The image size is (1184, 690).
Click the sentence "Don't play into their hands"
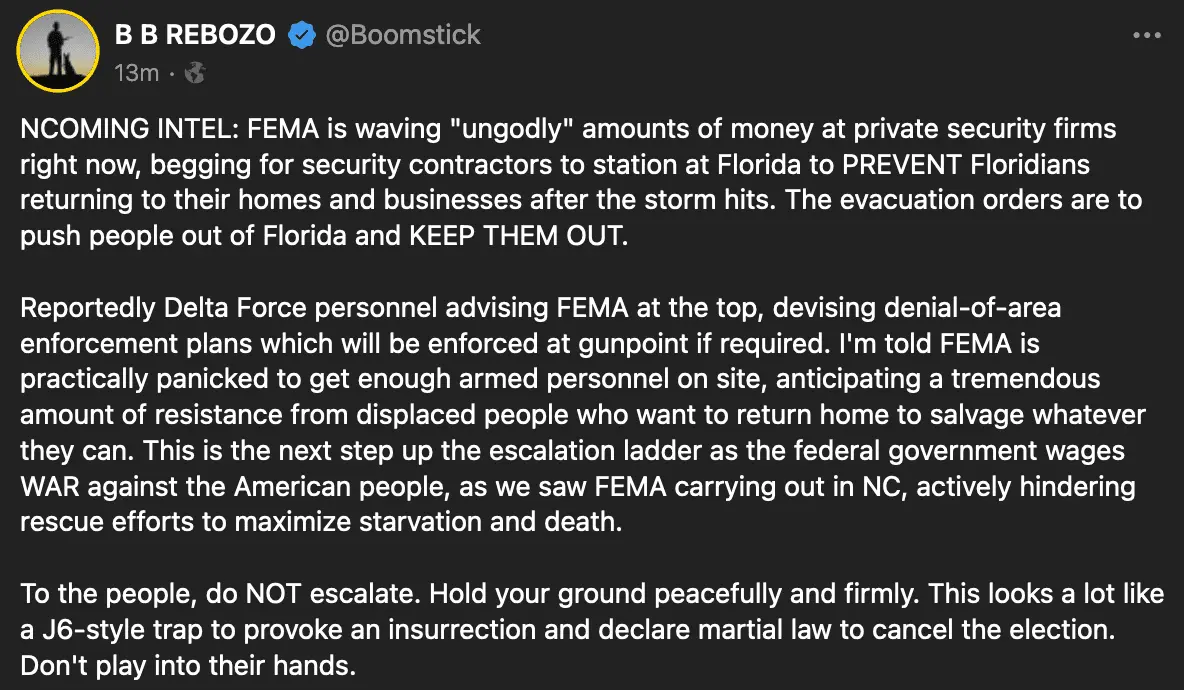tap(187, 664)
